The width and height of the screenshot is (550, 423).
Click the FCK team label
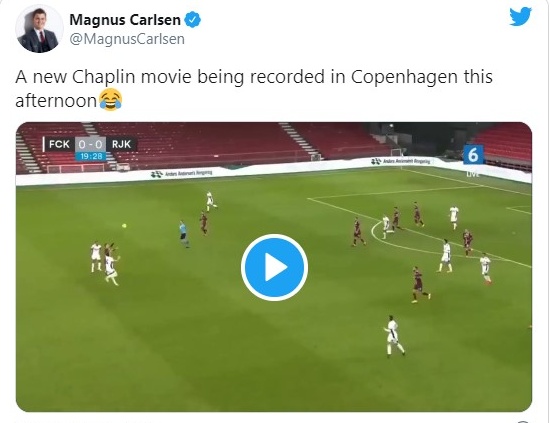point(59,144)
